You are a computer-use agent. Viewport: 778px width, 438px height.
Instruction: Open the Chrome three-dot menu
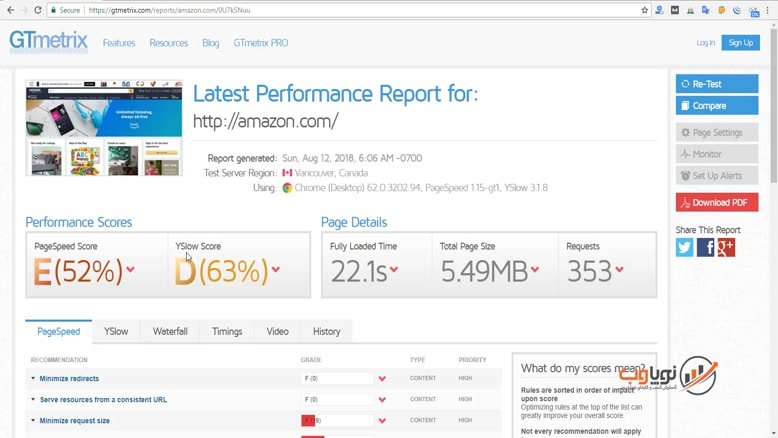point(769,10)
